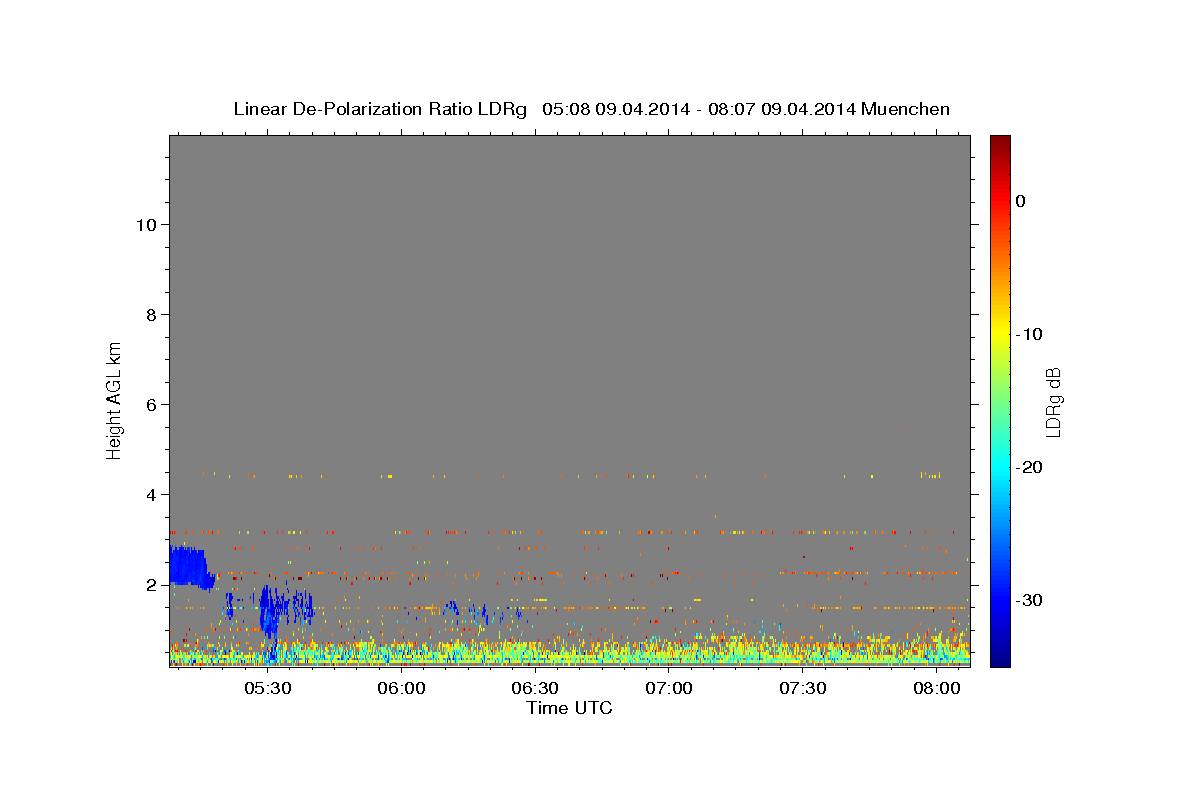Viewport: 1200px width, 800px height.
Task: Click the 06:30 time tick label
Action: [x=535, y=689]
